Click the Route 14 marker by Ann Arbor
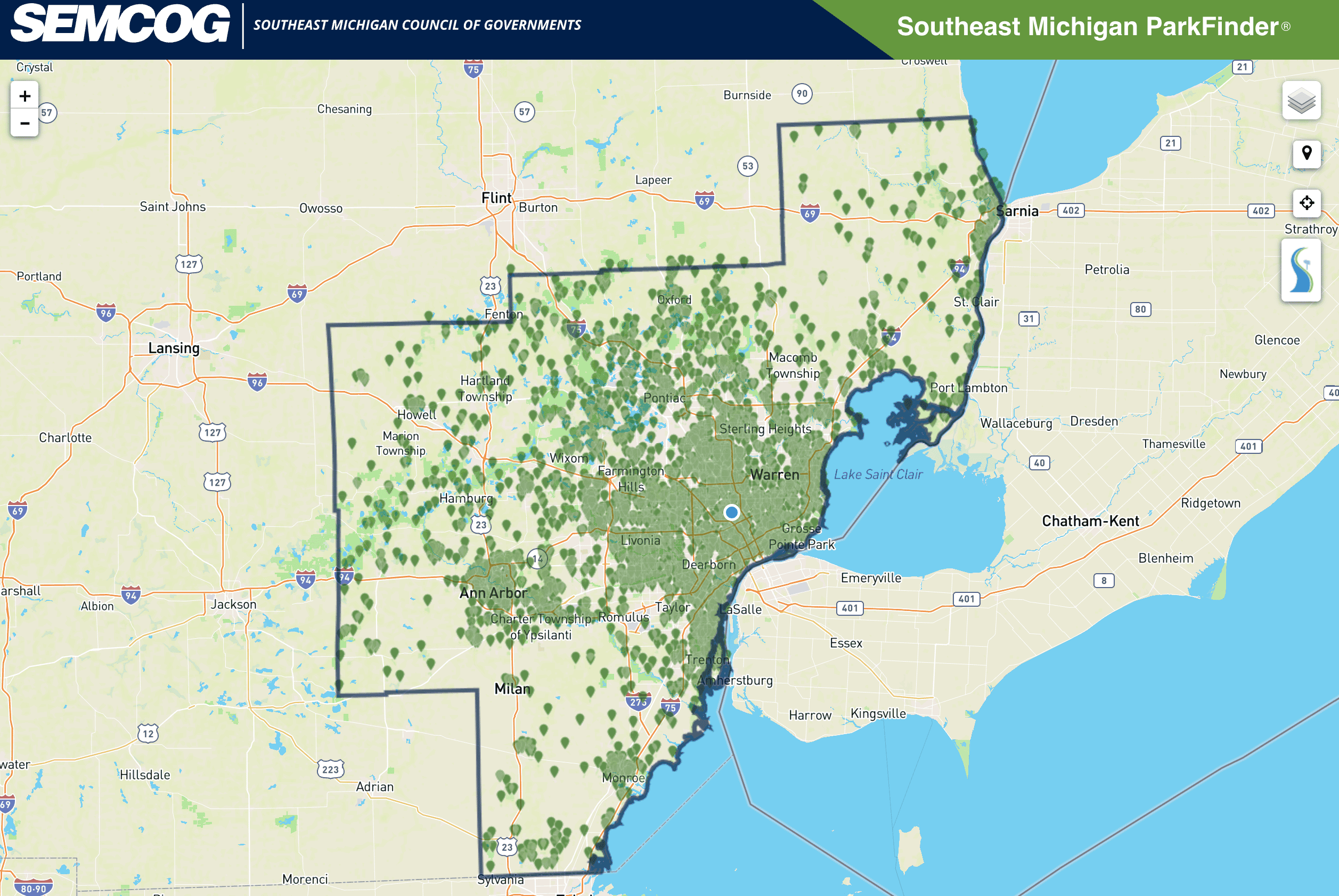 (537, 559)
